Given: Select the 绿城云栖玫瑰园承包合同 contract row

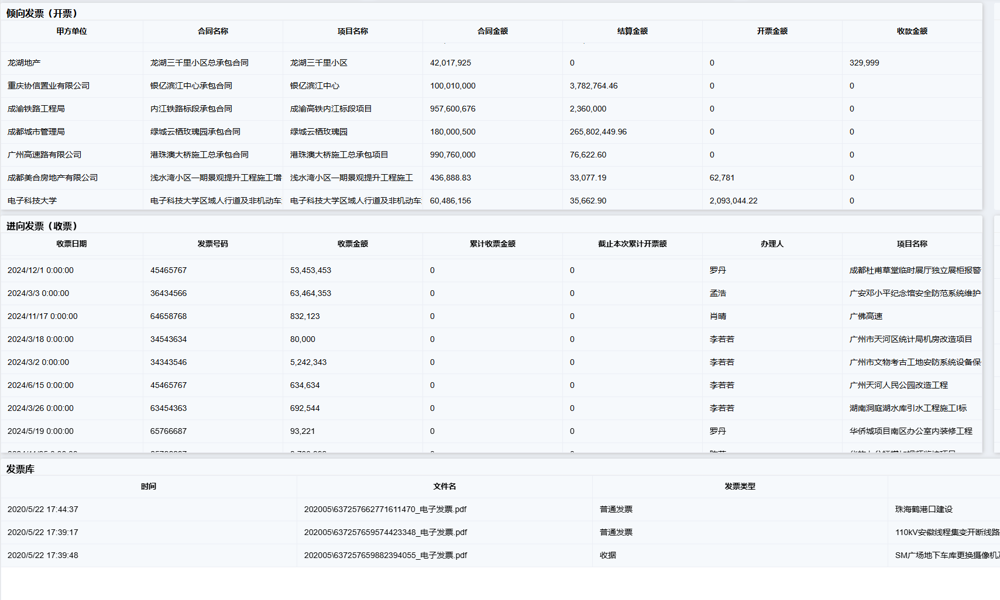Looking at the screenshot, I should pos(195,132).
